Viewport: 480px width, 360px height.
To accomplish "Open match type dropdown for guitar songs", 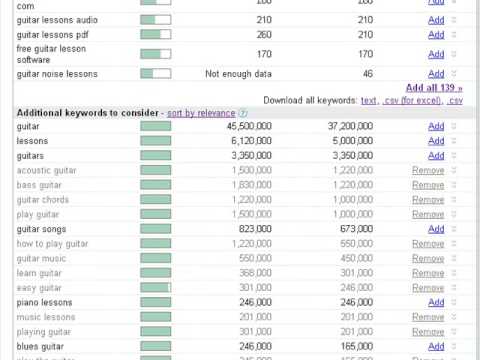I will (x=454, y=229).
